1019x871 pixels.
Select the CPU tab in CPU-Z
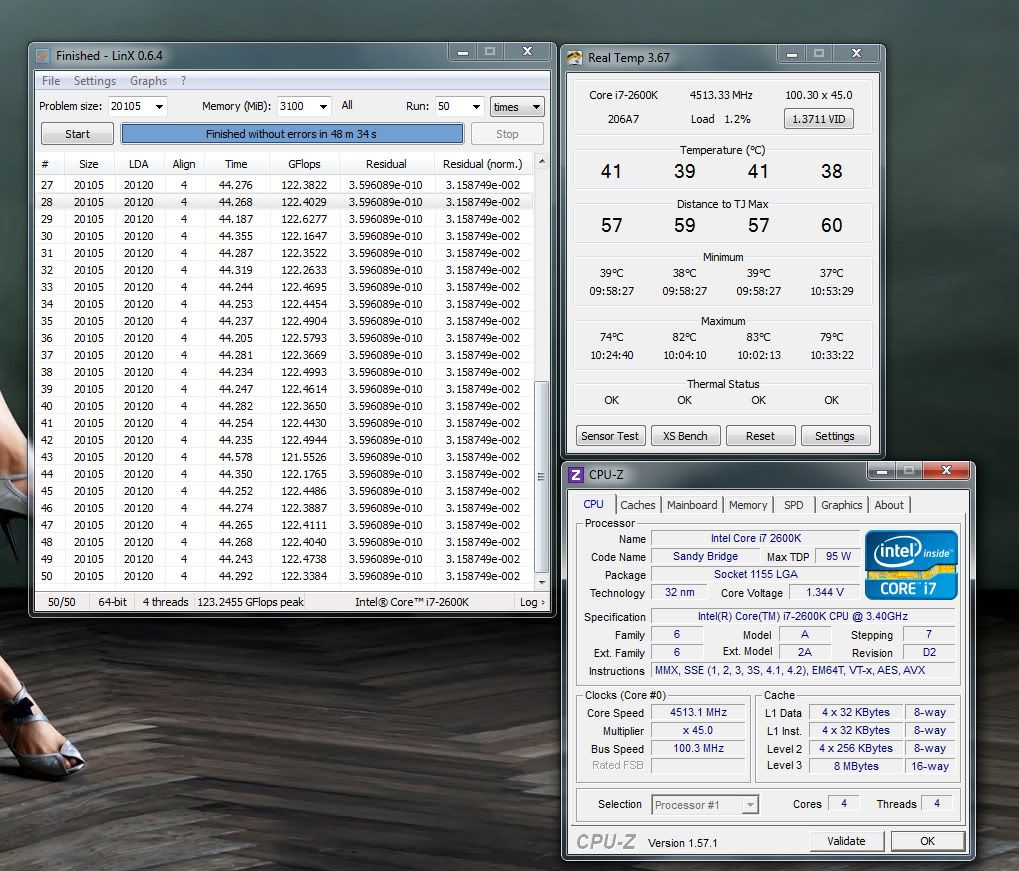click(593, 504)
